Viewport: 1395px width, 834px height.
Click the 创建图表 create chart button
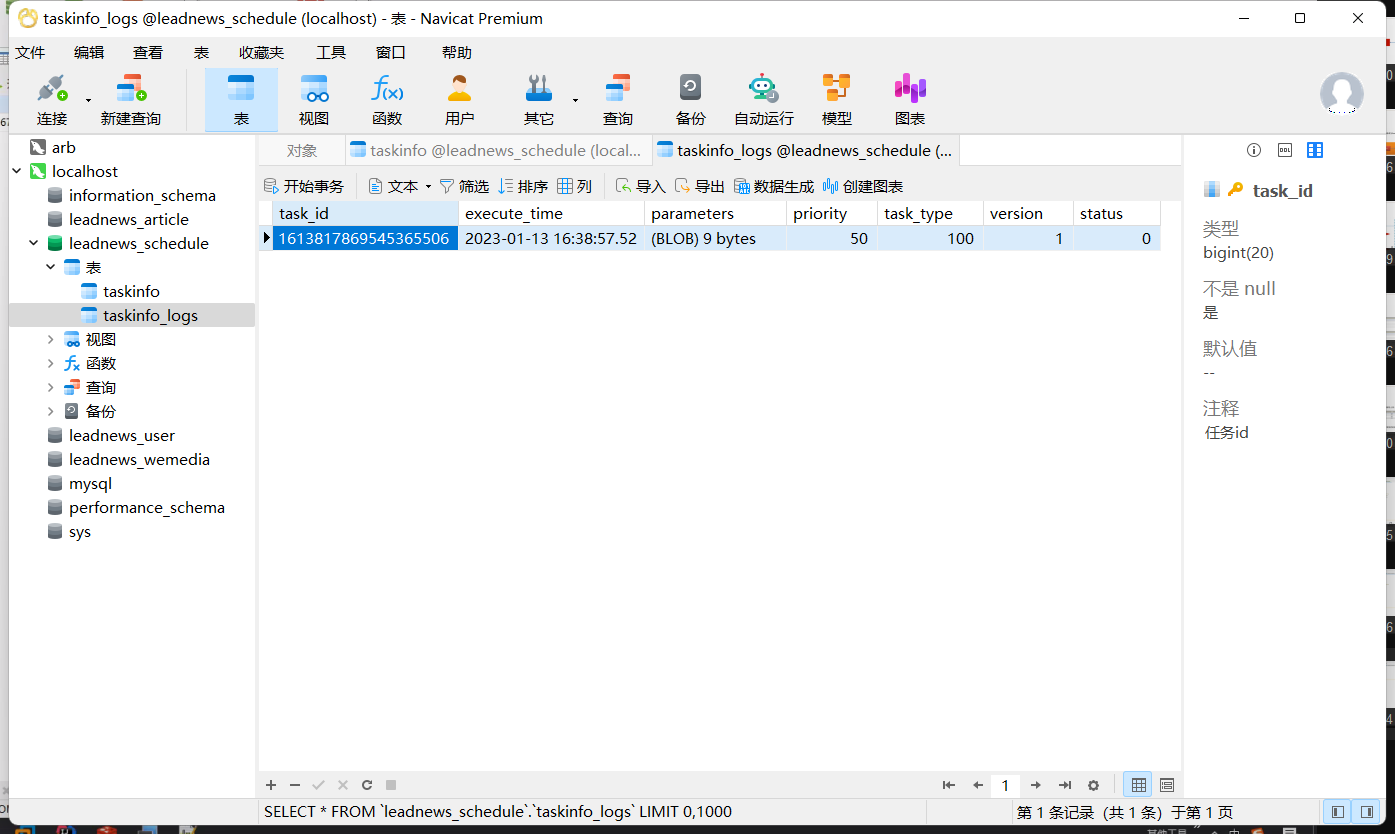[x=863, y=186]
